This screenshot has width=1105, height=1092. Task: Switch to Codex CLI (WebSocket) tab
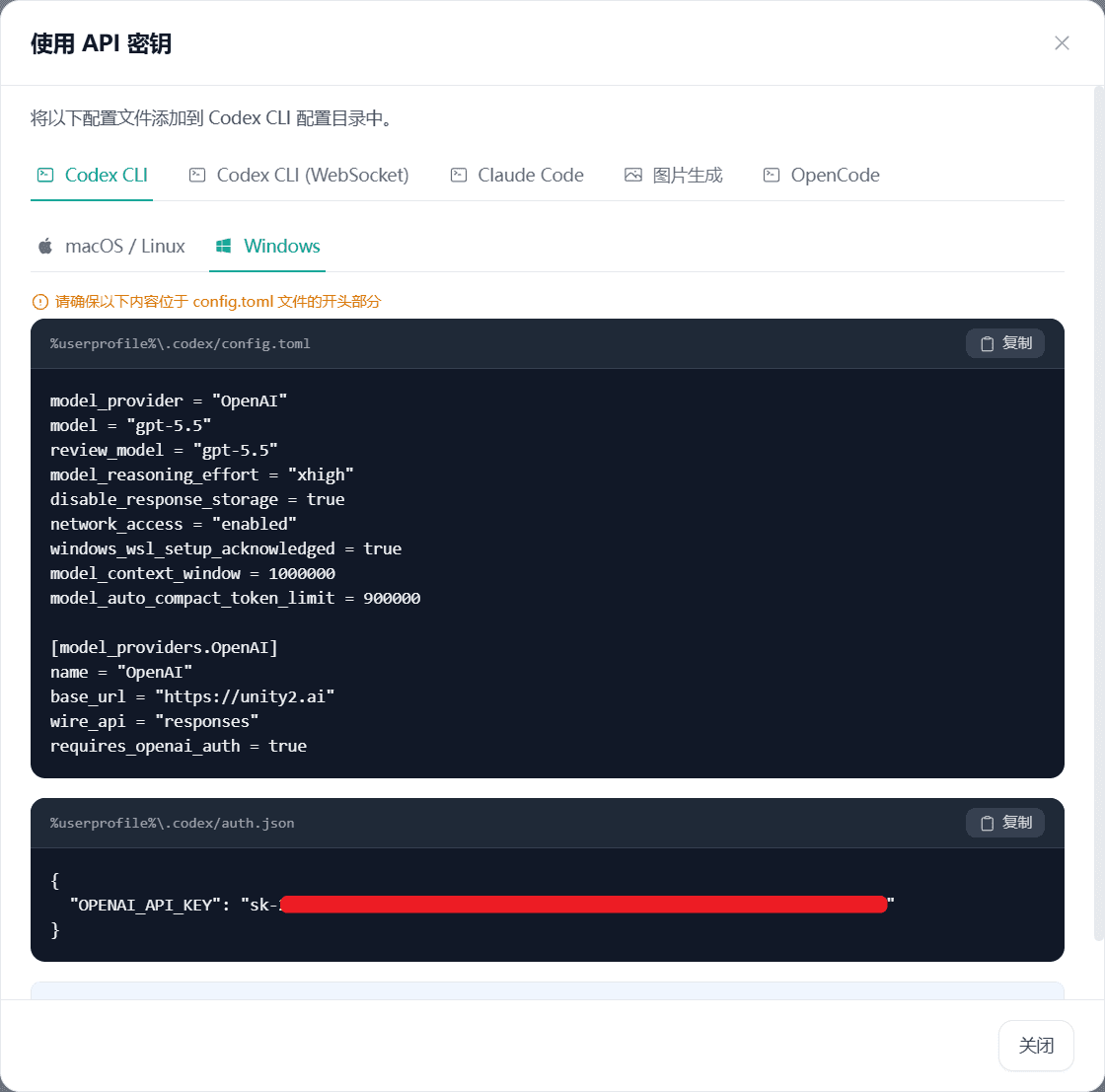(298, 175)
